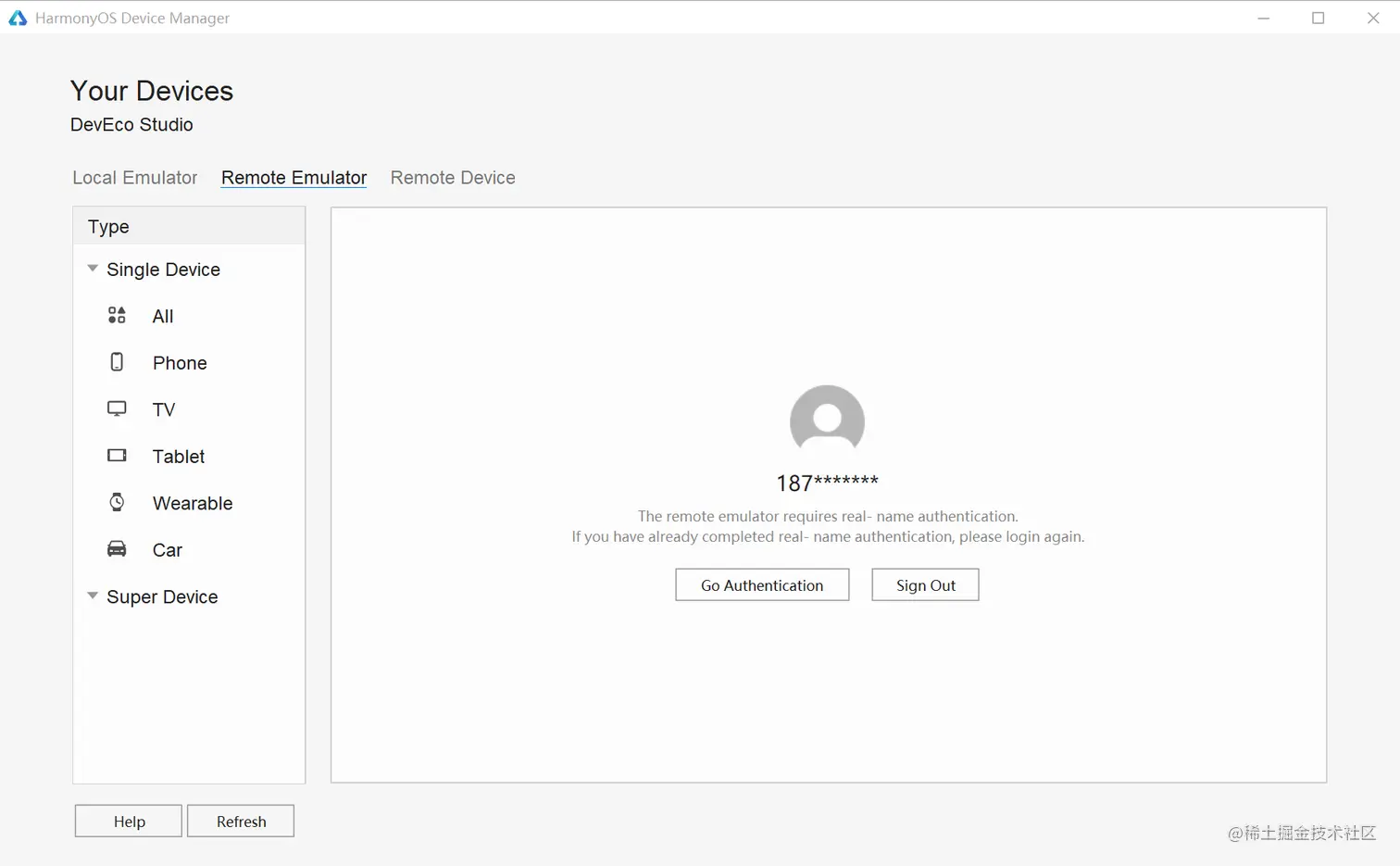Select the Tablet type label

point(179,457)
